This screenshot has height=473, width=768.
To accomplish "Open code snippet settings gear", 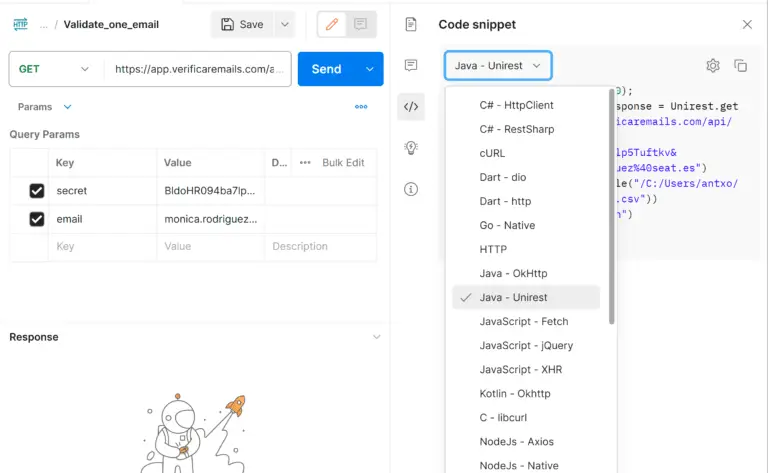I will [713, 66].
